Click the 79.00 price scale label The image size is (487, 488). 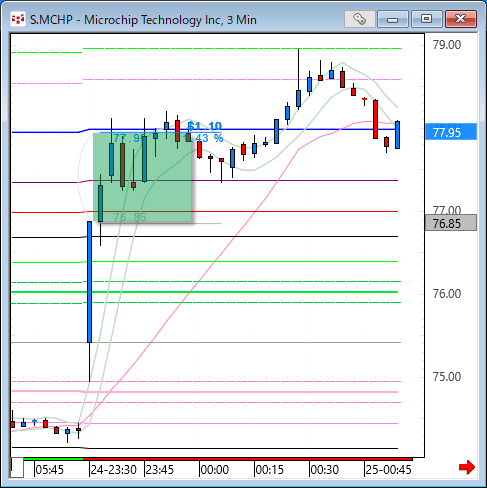click(x=447, y=45)
